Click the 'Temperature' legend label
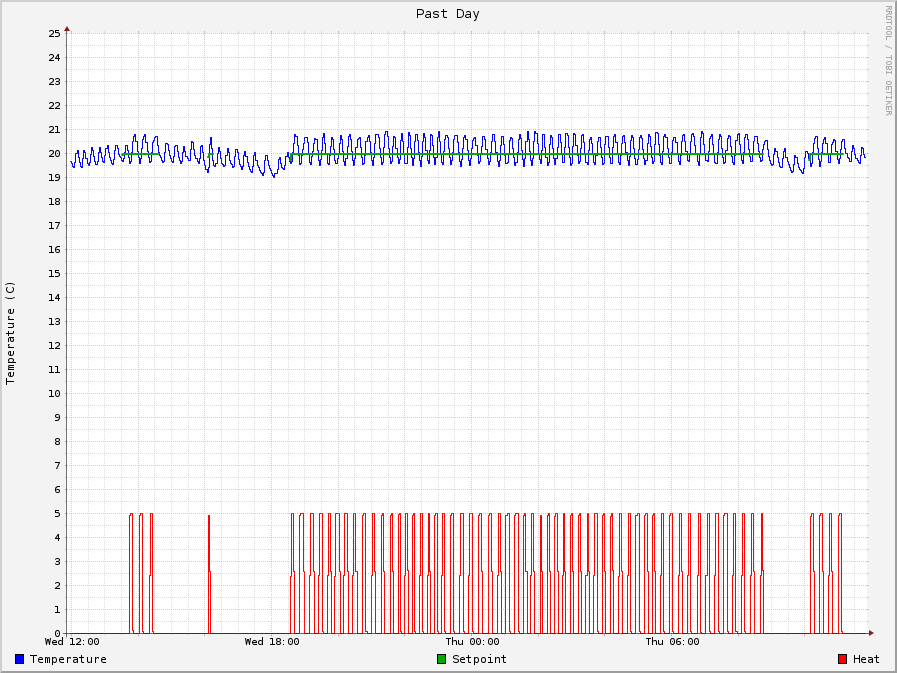 coord(68,659)
